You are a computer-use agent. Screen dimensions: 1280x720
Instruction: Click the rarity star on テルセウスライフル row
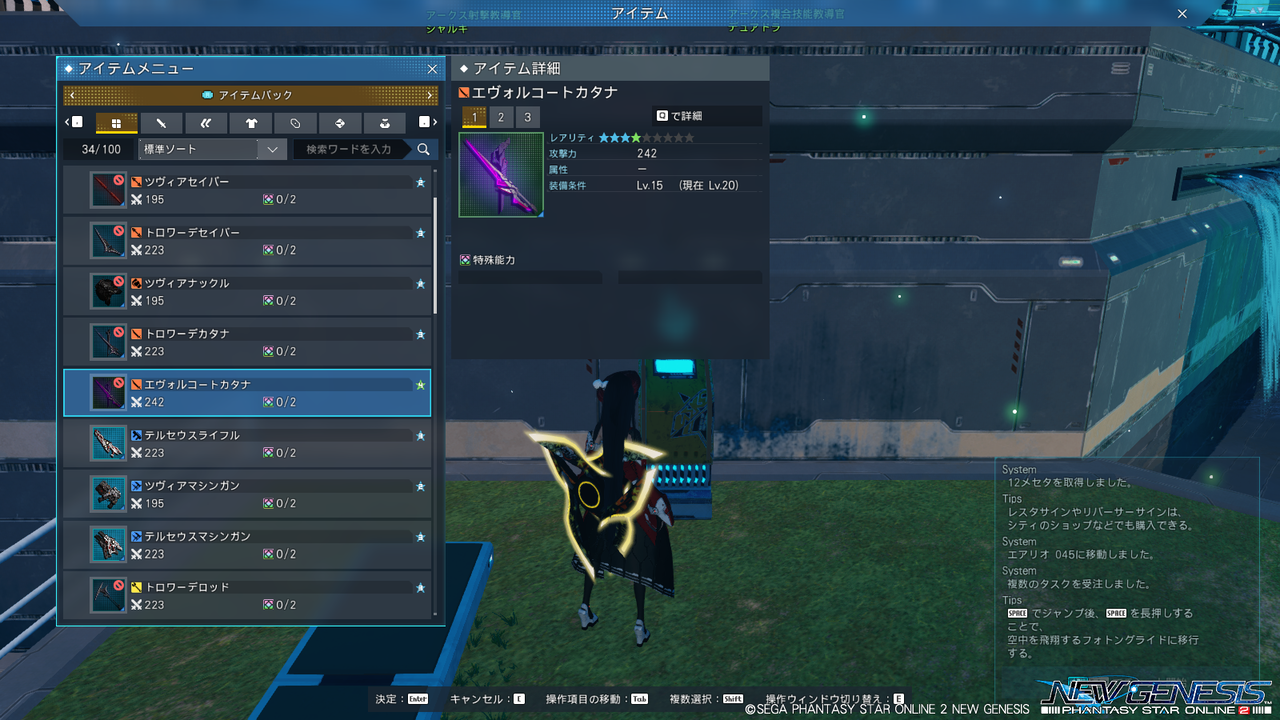click(x=421, y=436)
